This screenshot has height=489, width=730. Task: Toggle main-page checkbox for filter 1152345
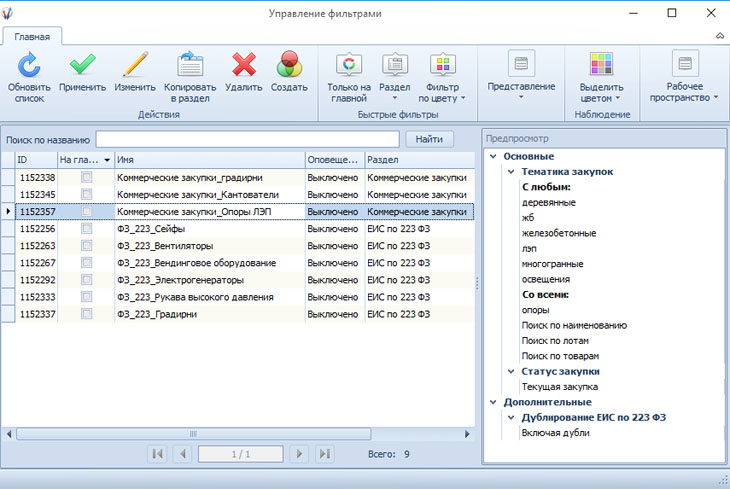click(x=87, y=194)
